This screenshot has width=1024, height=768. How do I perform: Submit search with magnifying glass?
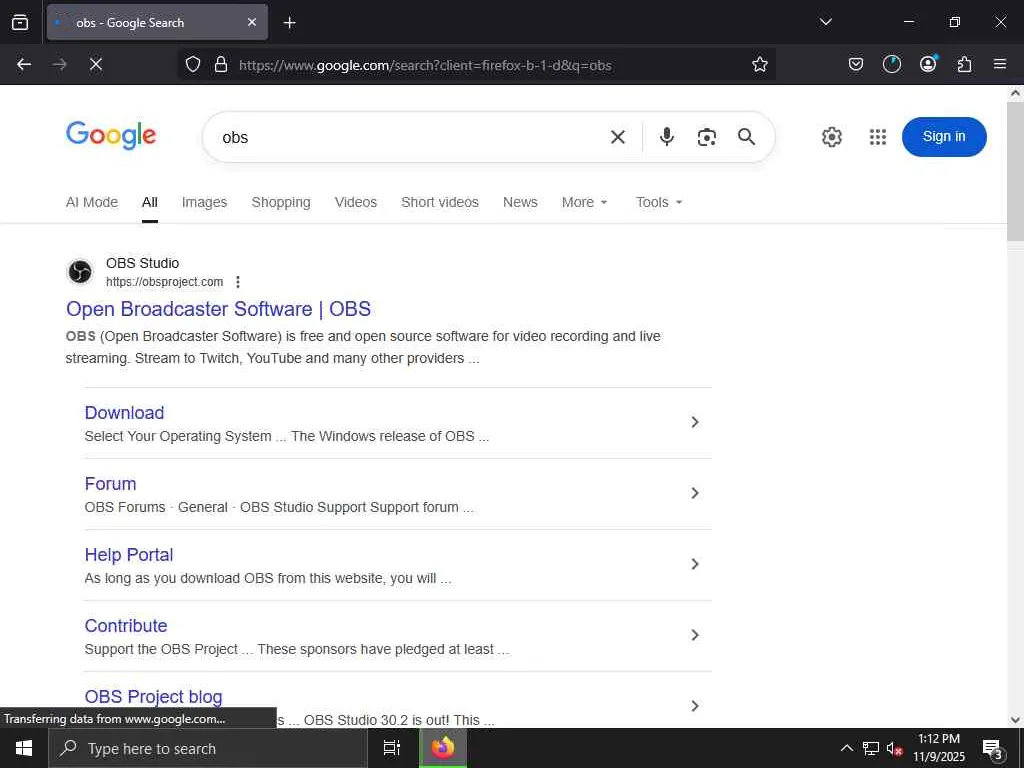[x=746, y=136]
